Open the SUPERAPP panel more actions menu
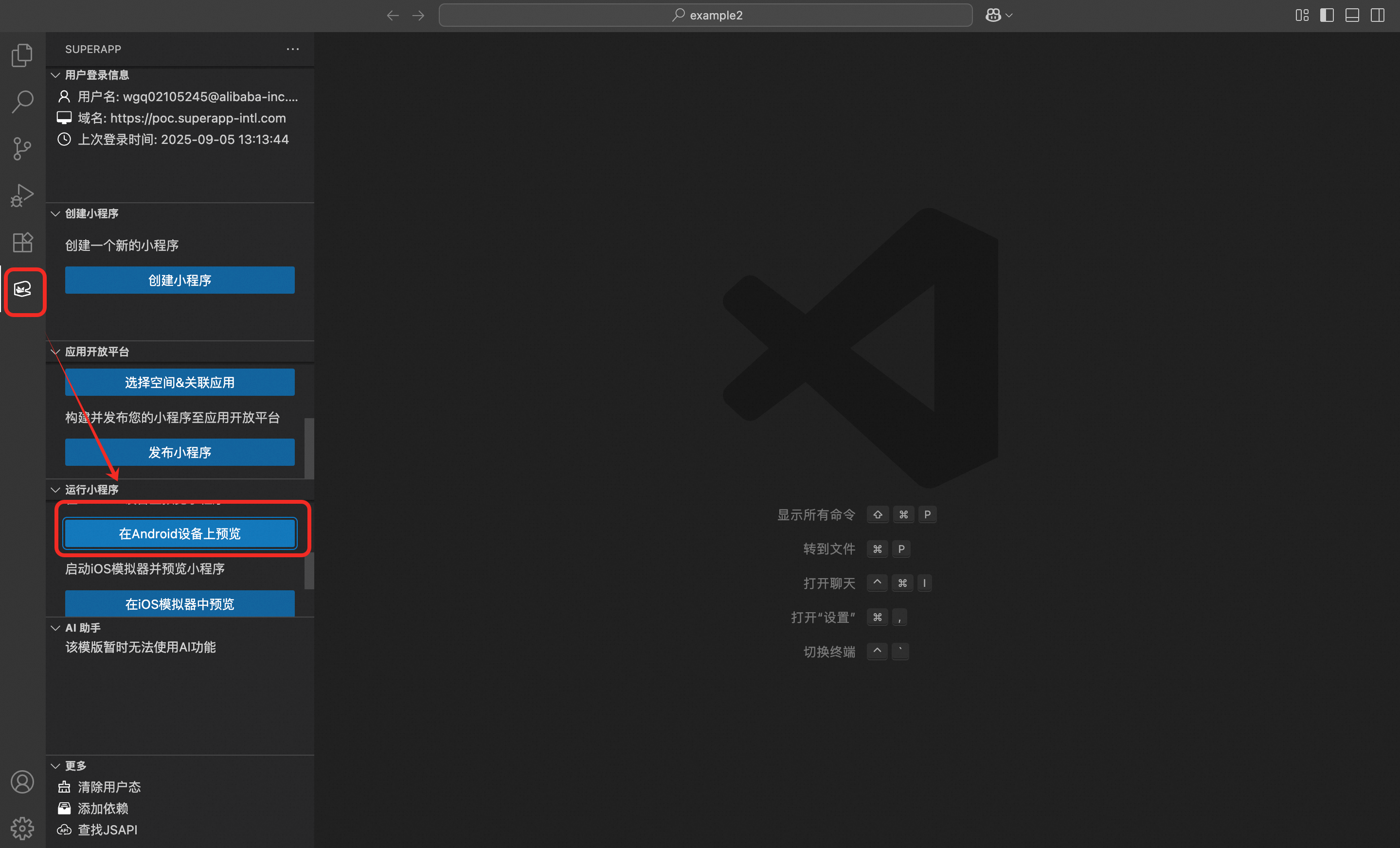 pyautogui.click(x=293, y=50)
